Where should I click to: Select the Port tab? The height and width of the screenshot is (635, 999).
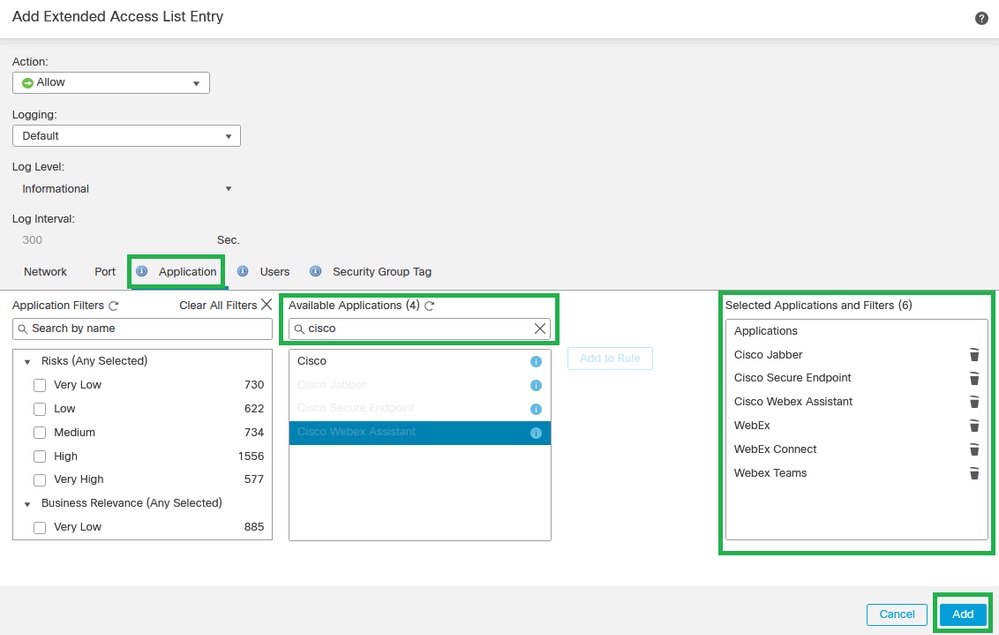104,271
